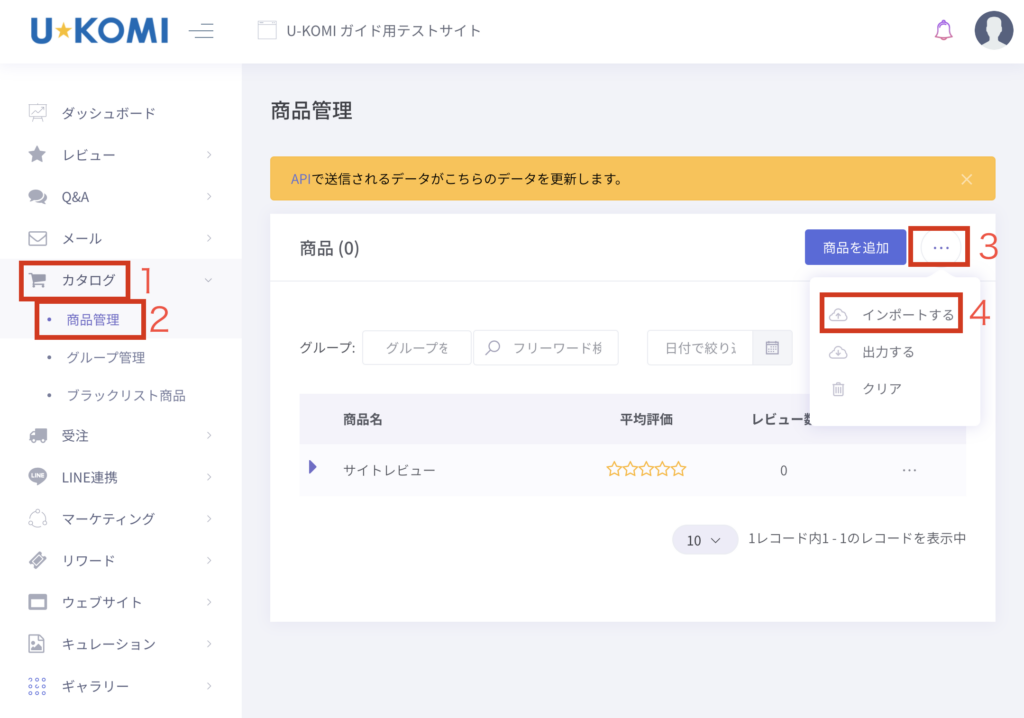
Task: Click the three-dot more options button
Action: coord(940,247)
